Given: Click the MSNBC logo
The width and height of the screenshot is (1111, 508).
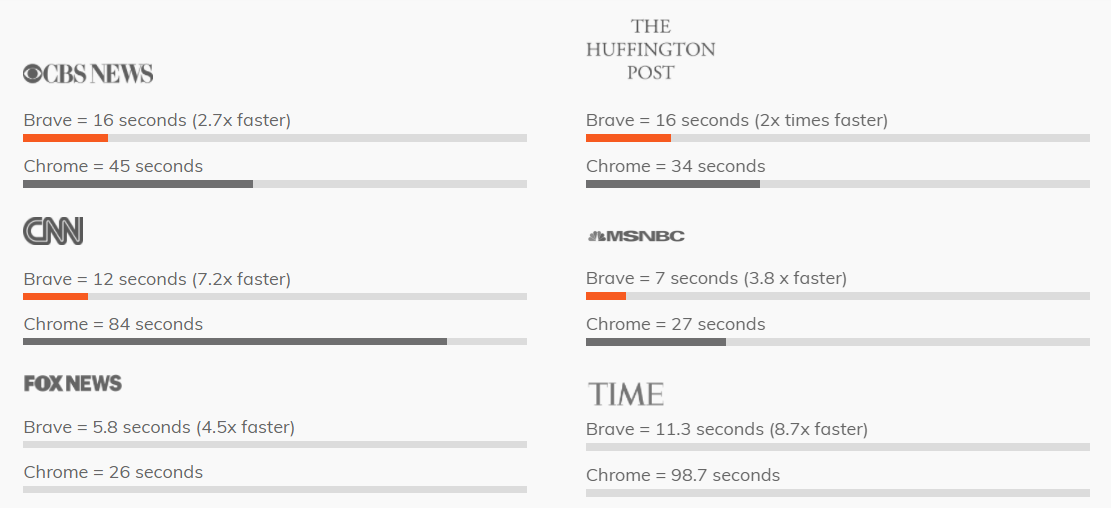Looking at the screenshot, I should (x=636, y=236).
